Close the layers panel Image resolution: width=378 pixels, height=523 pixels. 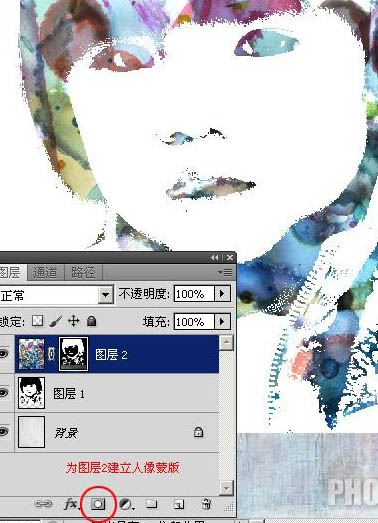[x=230, y=257]
